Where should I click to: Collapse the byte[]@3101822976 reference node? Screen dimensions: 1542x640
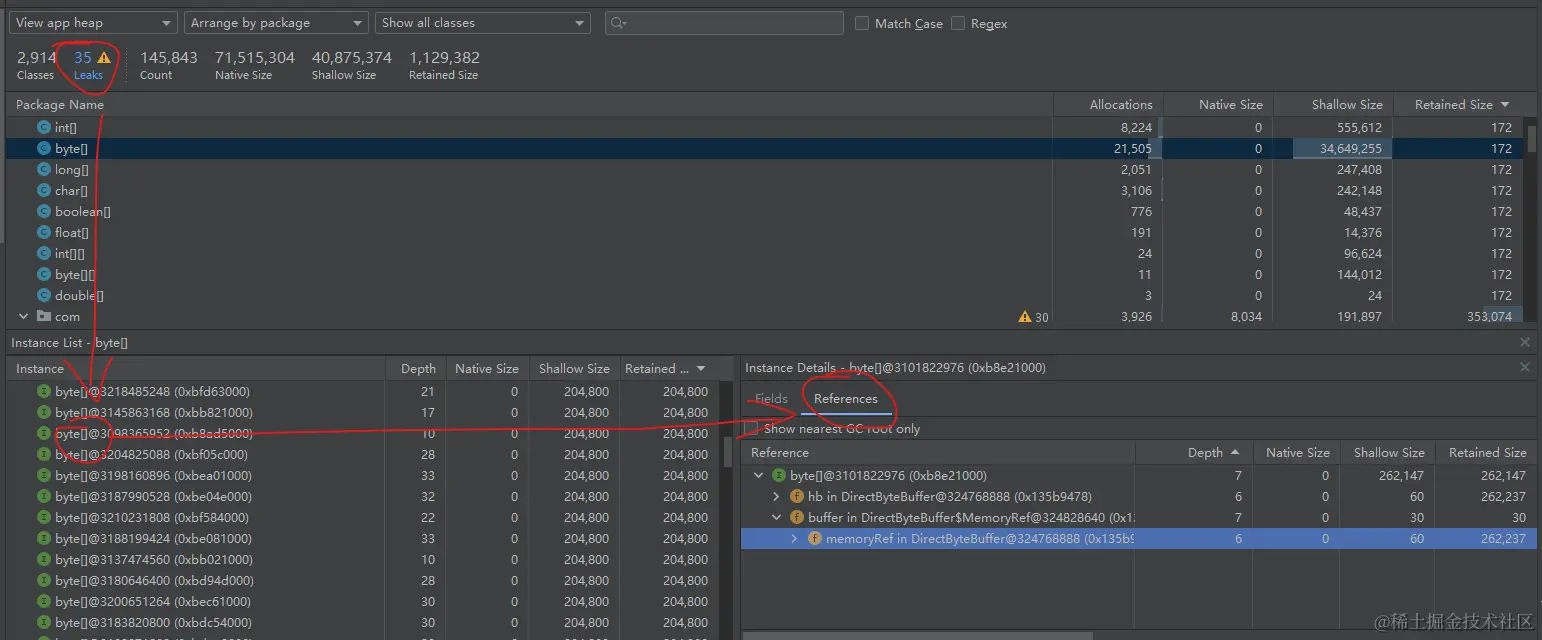760,475
